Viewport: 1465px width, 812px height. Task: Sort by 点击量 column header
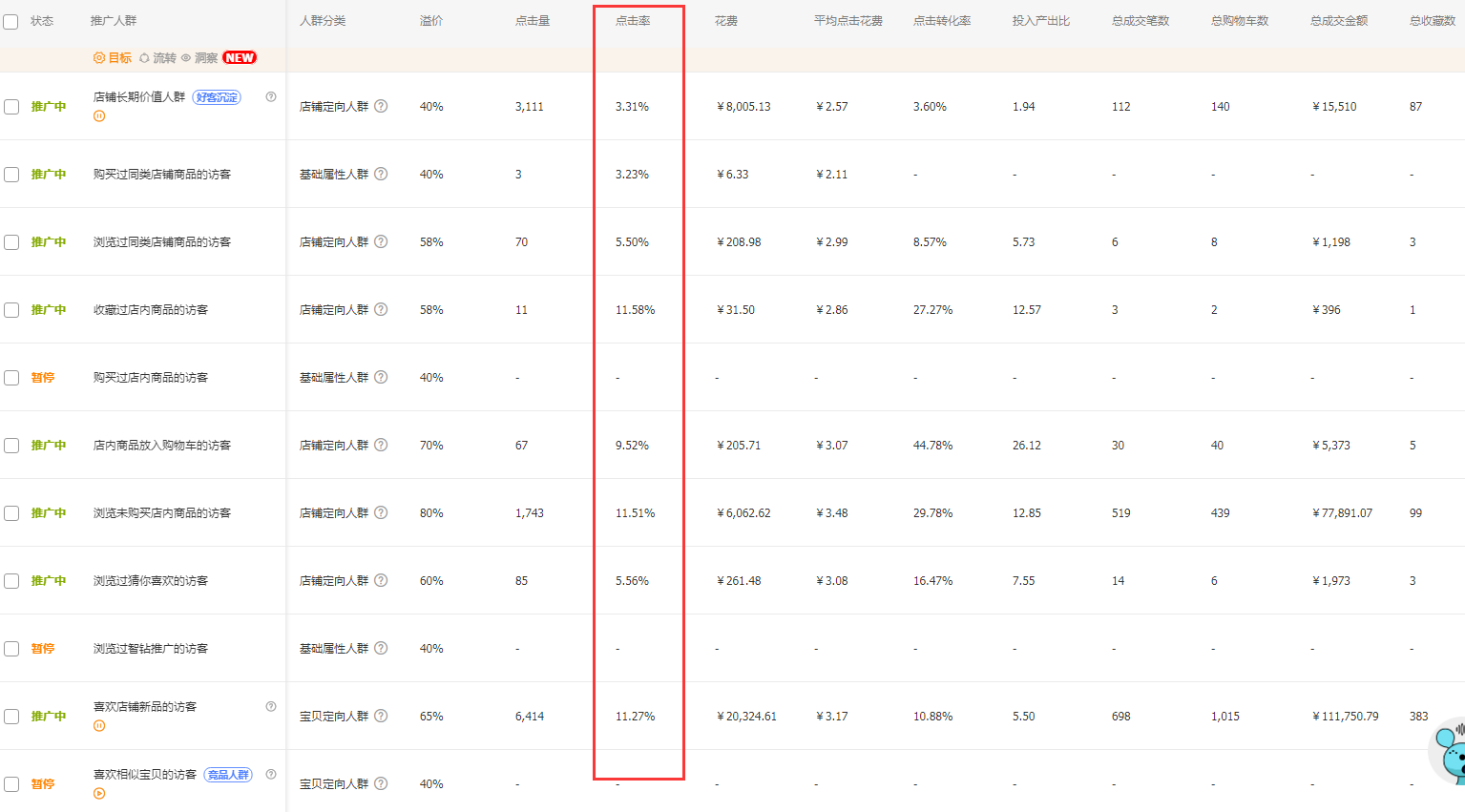click(533, 21)
